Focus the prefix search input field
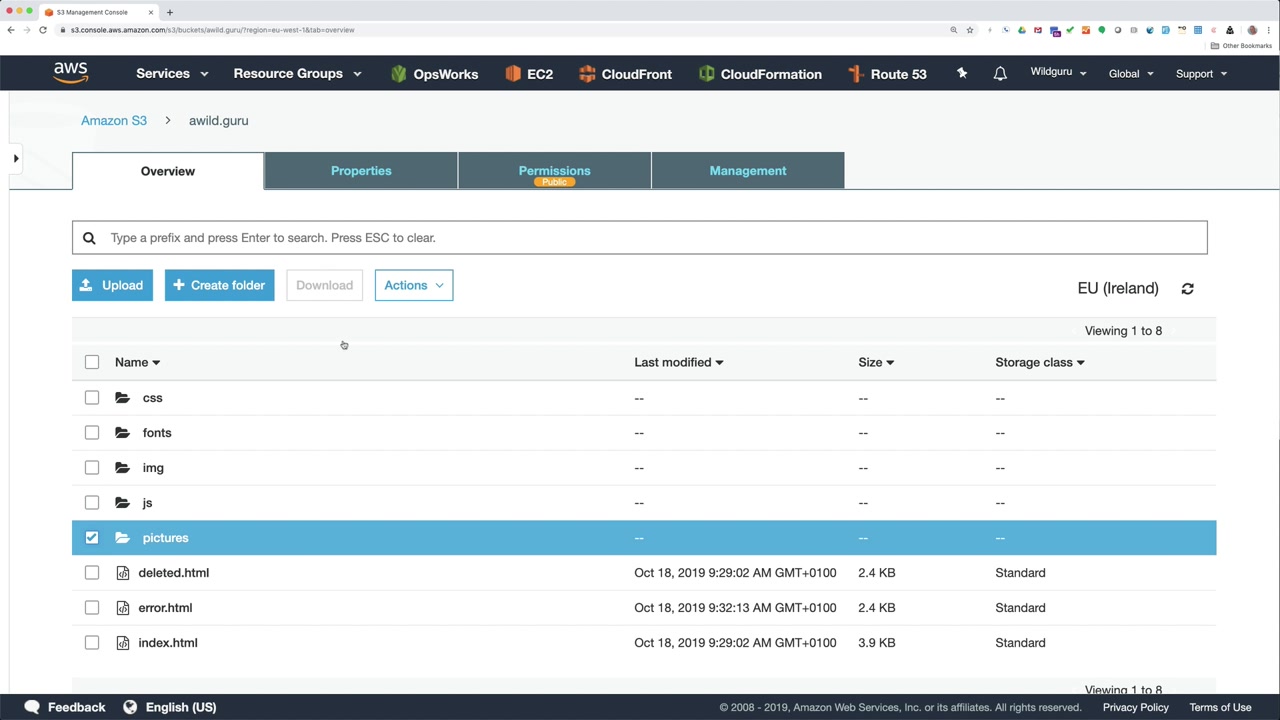The width and height of the screenshot is (1280, 720). point(640,238)
